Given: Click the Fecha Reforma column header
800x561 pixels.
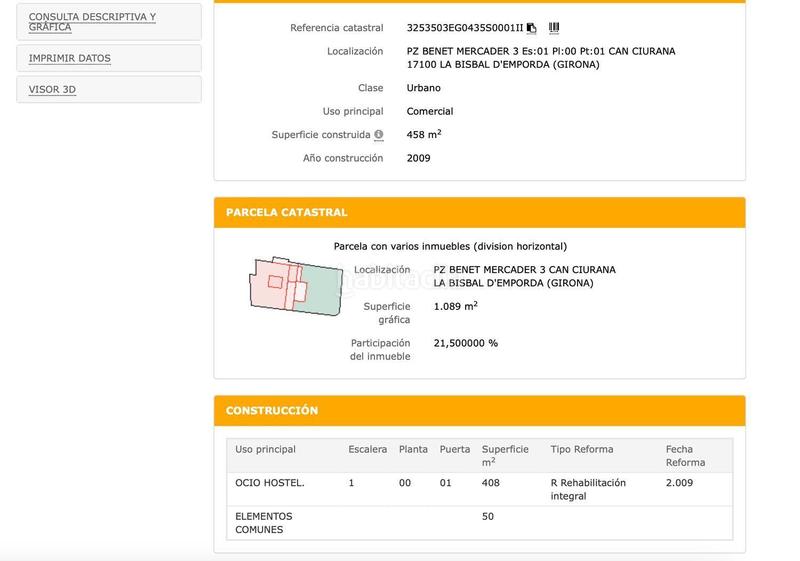Looking at the screenshot, I should tap(686, 455).
